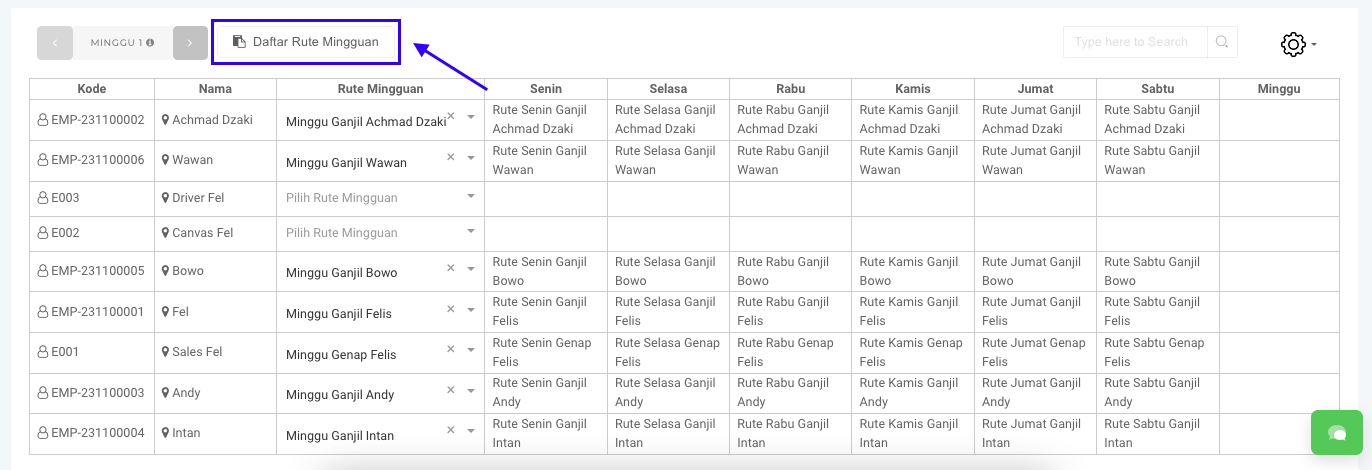Click the previous week arrow button
The width and height of the screenshot is (1372, 470).
tap(55, 43)
